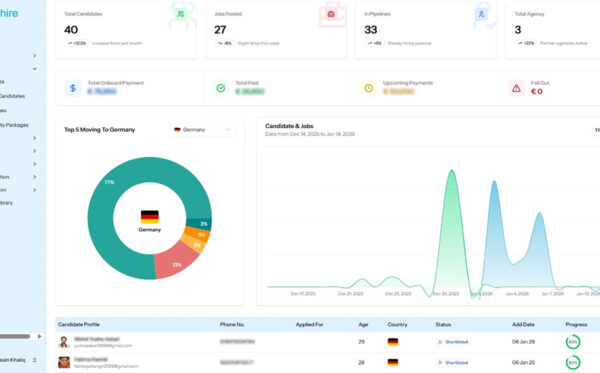Click the Country column header

[397, 324]
